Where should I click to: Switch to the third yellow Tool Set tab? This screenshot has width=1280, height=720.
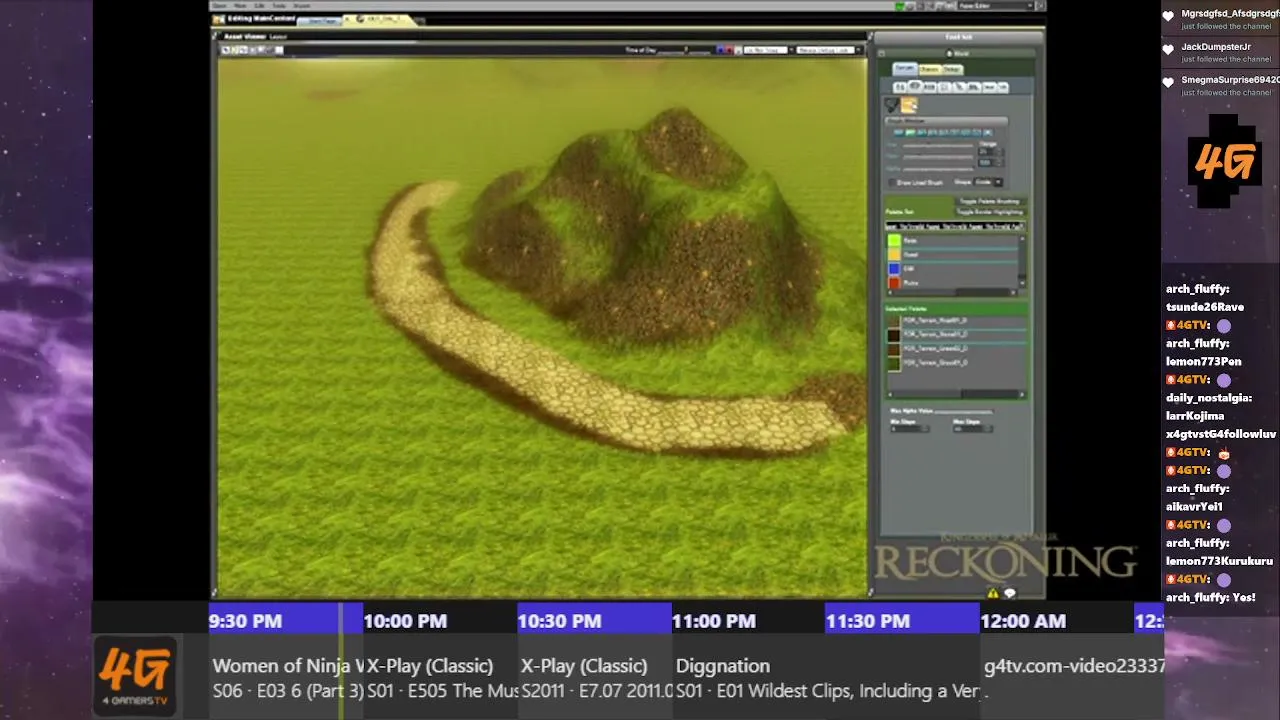click(952, 68)
